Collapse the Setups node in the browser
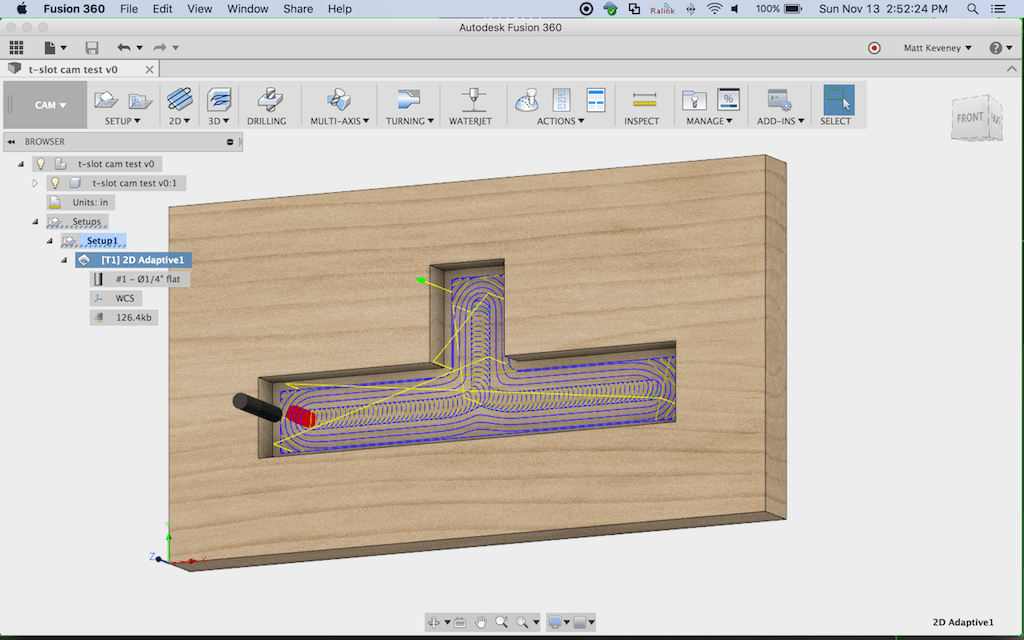This screenshot has width=1024, height=640. click(x=34, y=221)
